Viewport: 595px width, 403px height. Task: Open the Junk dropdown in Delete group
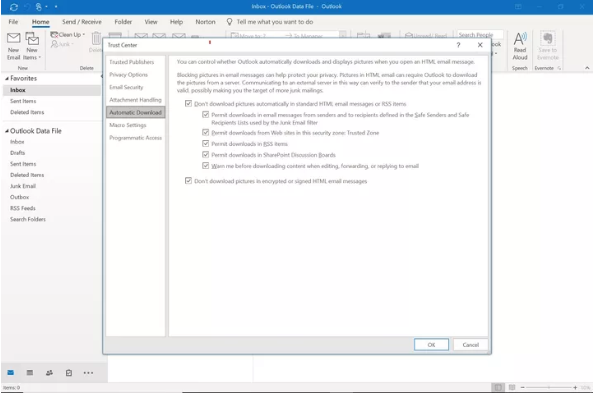pos(62,44)
